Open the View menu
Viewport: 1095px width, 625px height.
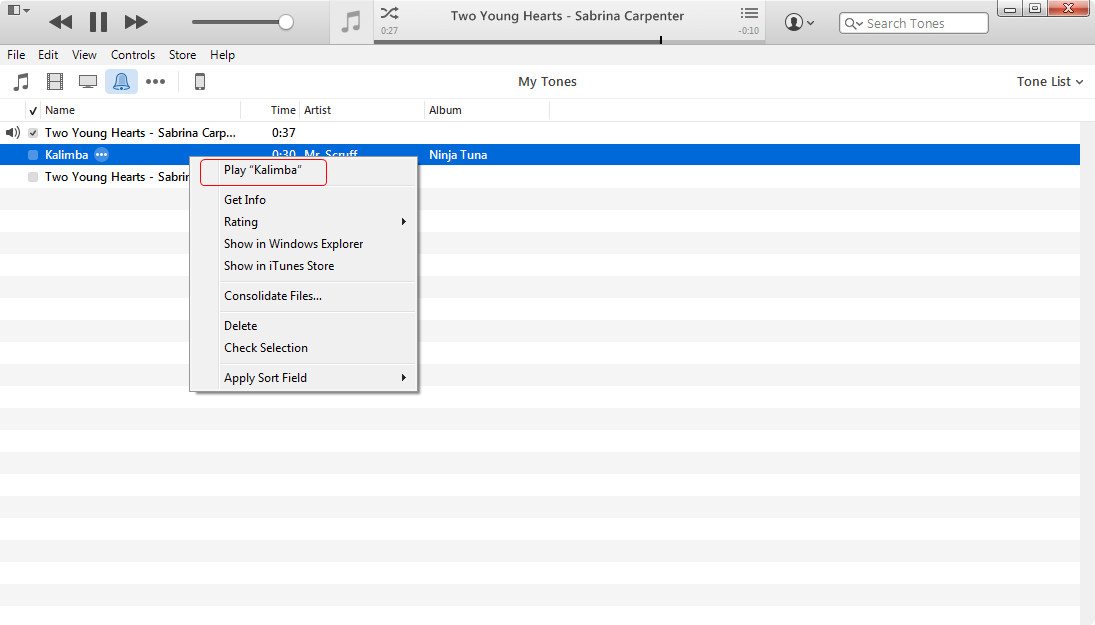[x=84, y=54]
